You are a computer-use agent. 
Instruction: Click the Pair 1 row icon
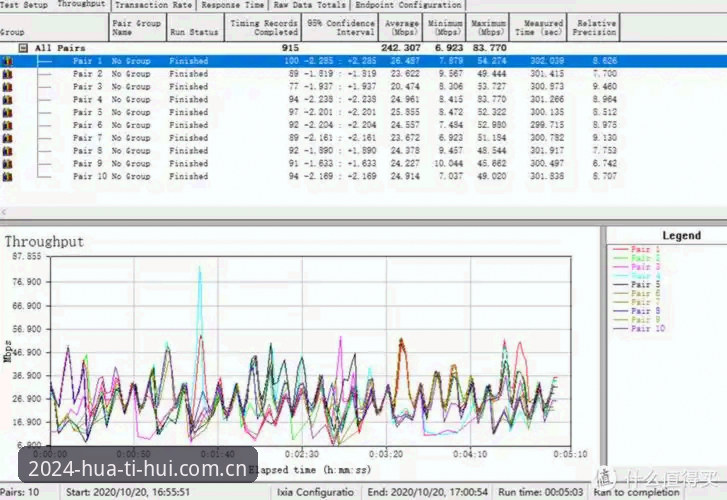7,61
